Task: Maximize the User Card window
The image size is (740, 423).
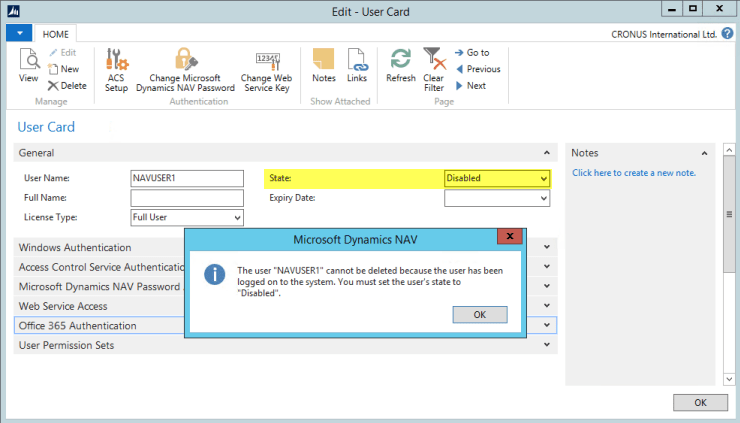Action: pos(692,8)
